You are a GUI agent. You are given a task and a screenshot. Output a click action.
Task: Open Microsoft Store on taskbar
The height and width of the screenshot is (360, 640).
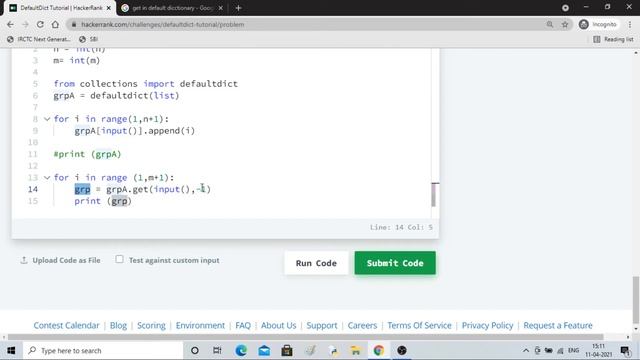tap(287, 350)
